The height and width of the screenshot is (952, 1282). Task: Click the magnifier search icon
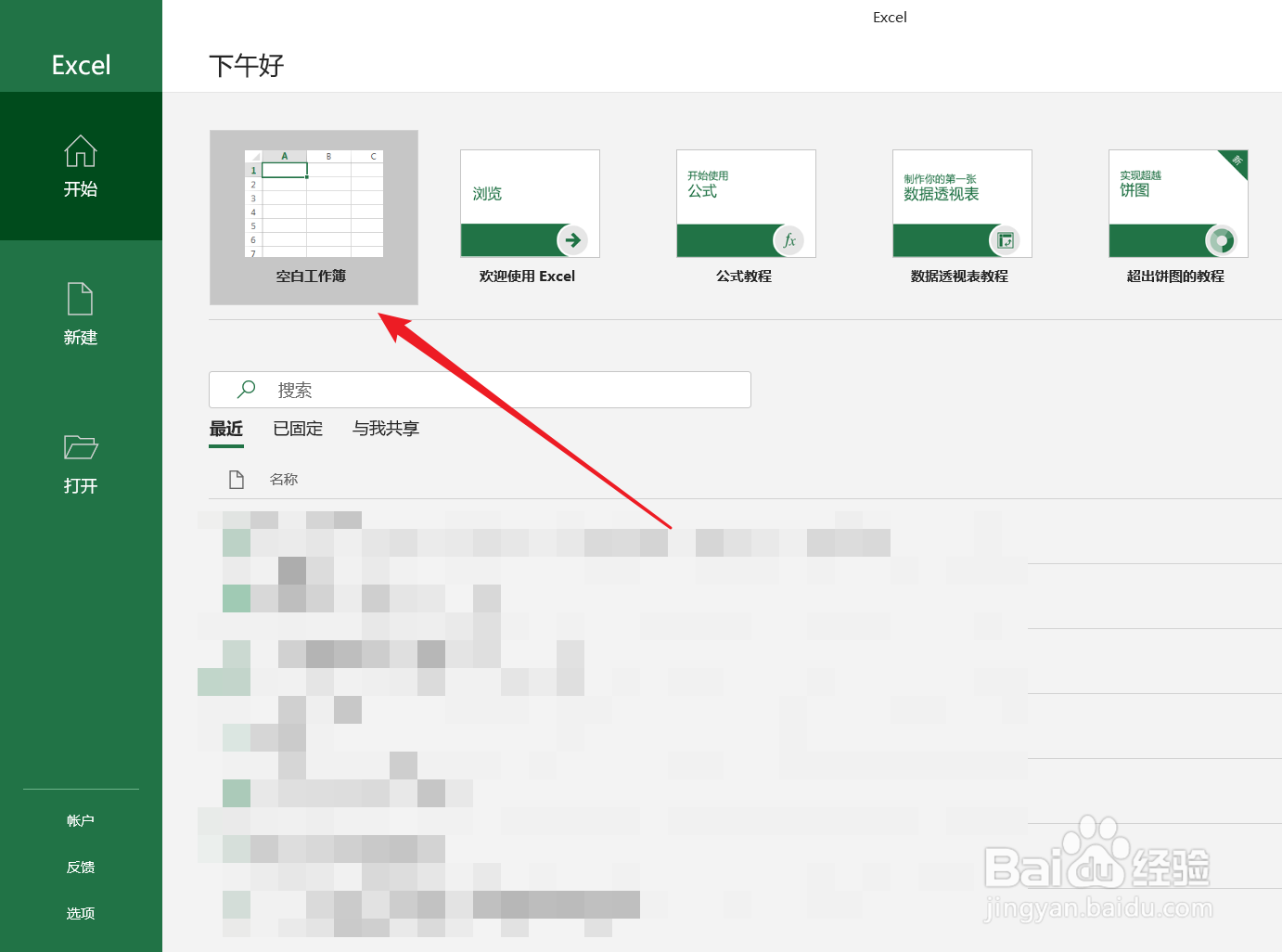[246, 390]
